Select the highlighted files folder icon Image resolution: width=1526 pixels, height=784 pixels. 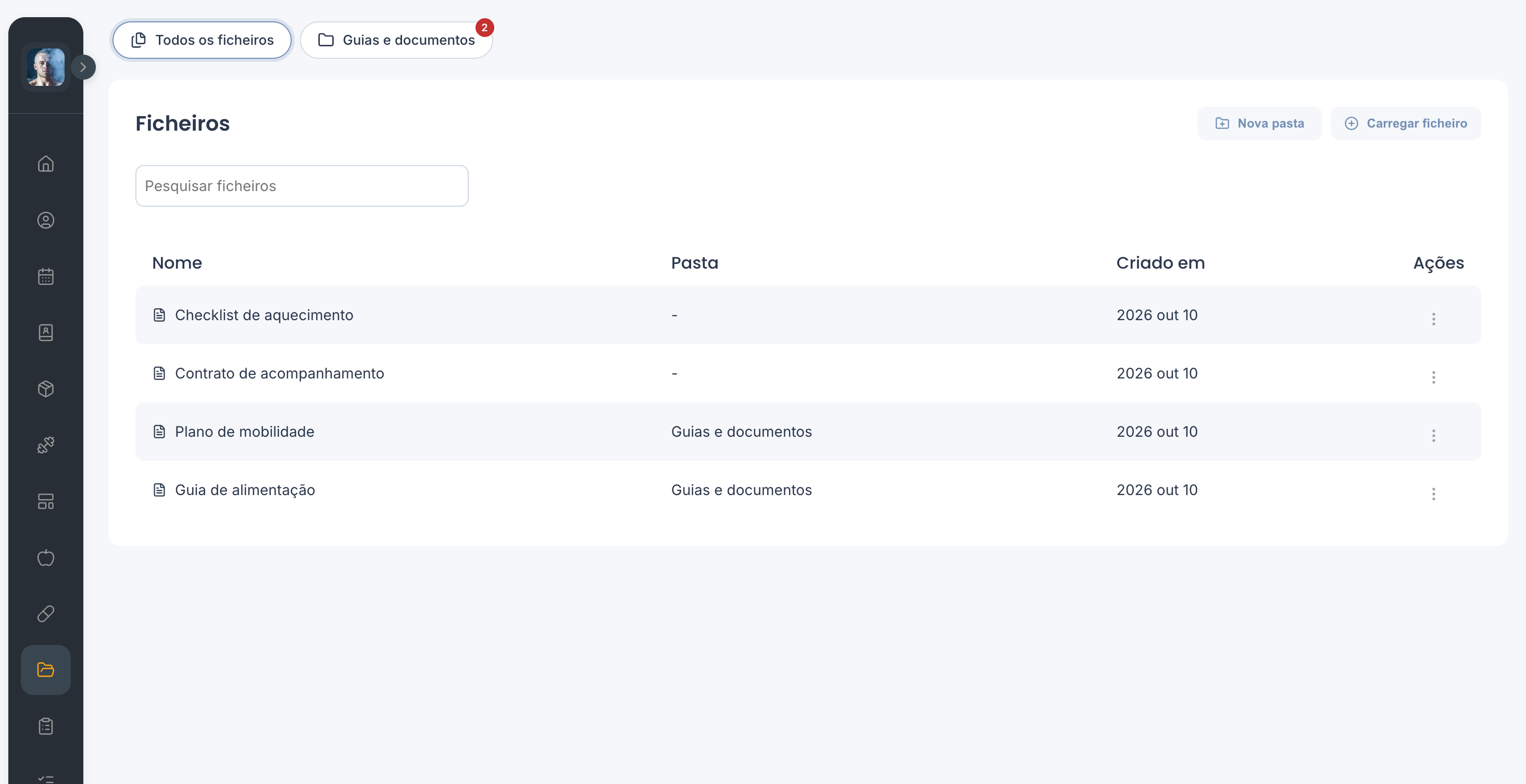[x=46, y=669]
